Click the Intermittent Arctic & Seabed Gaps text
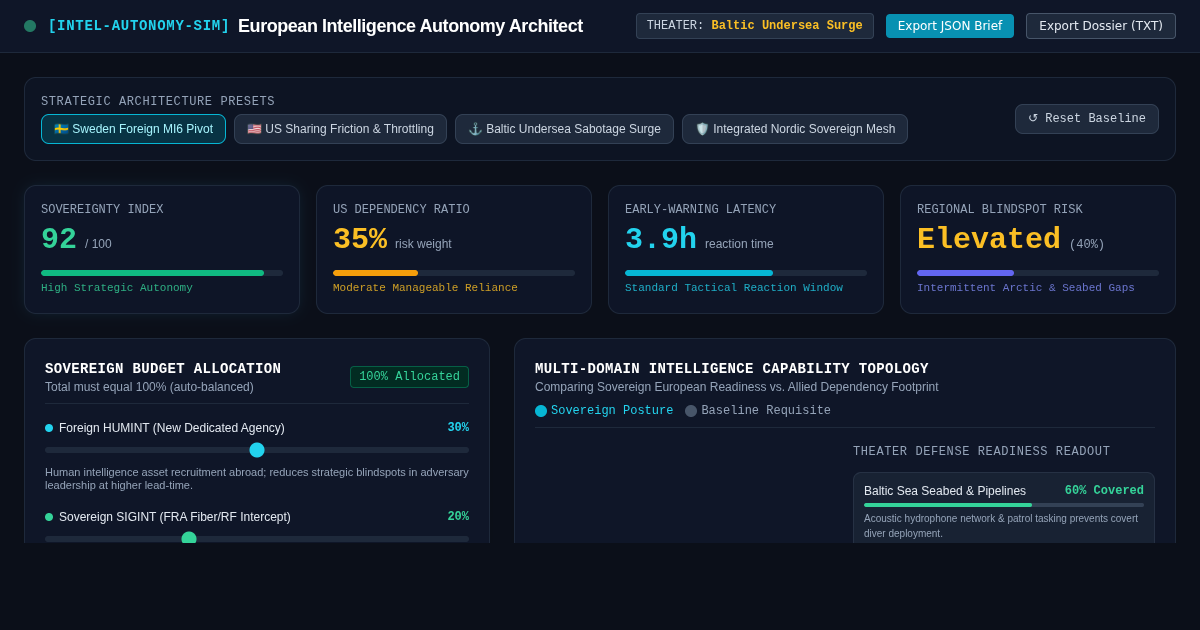Viewport: 1200px width, 630px height. coord(1026,288)
